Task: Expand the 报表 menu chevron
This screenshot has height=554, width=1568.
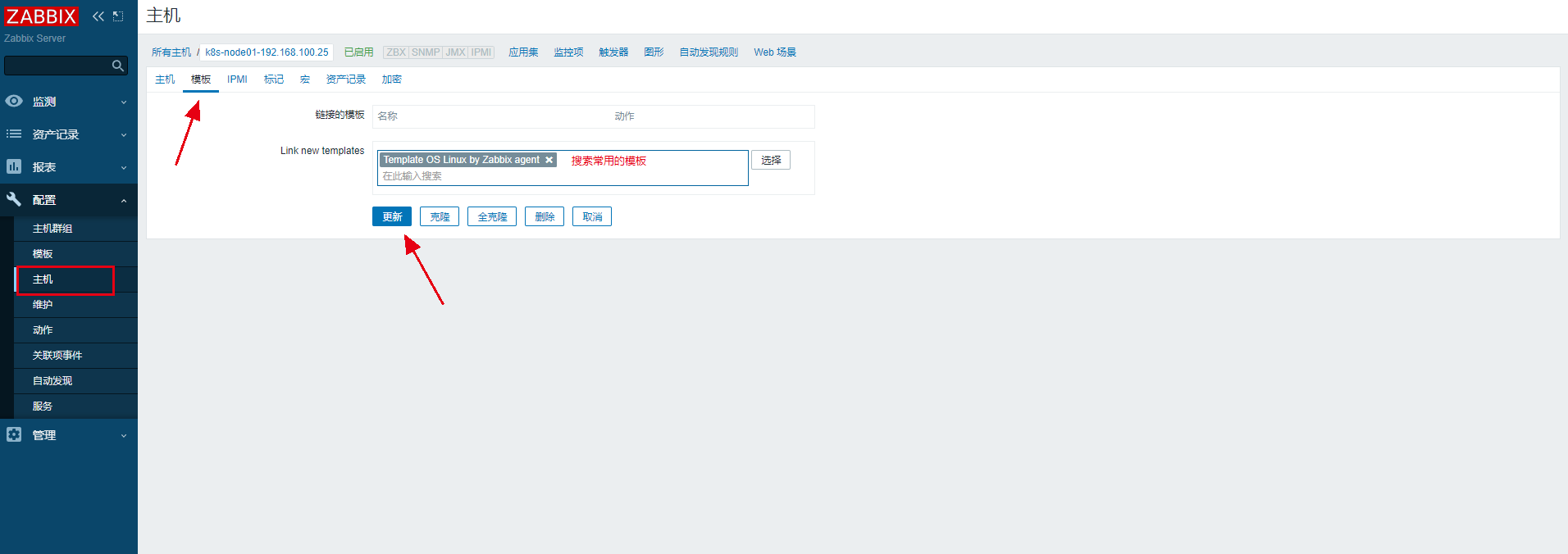Action: pos(124,168)
